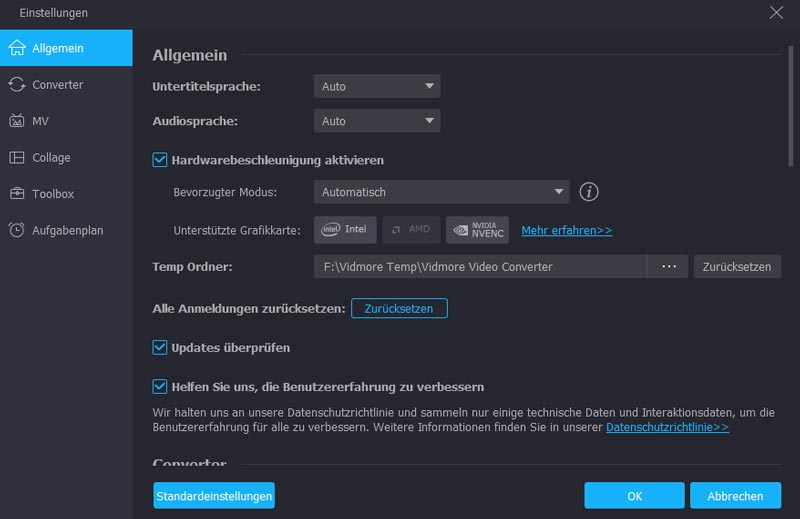The height and width of the screenshot is (519, 800).
Task: Click the NVIDIA NVENC graphics badge
Action: click(x=477, y=230)
